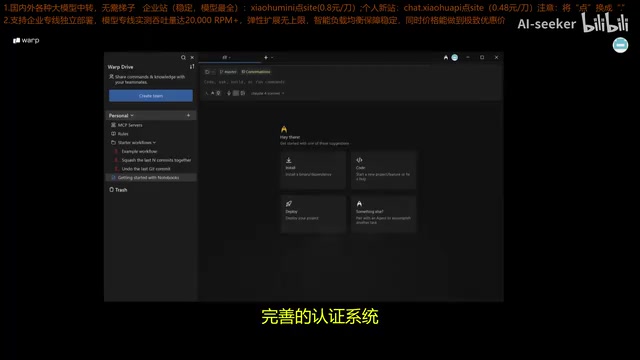Click the sort icon beside Warp Drive

(192, 67)
